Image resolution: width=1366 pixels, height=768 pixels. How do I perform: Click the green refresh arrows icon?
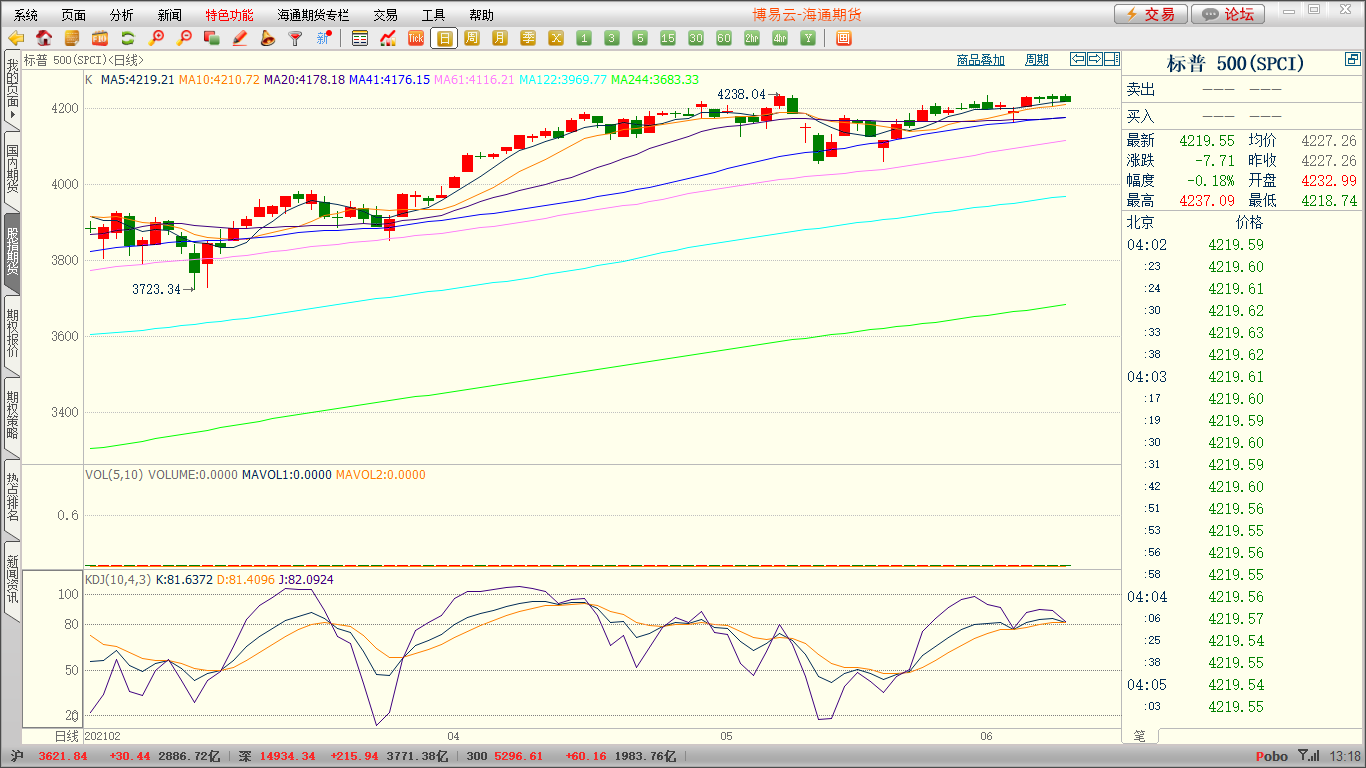[128, 38]
